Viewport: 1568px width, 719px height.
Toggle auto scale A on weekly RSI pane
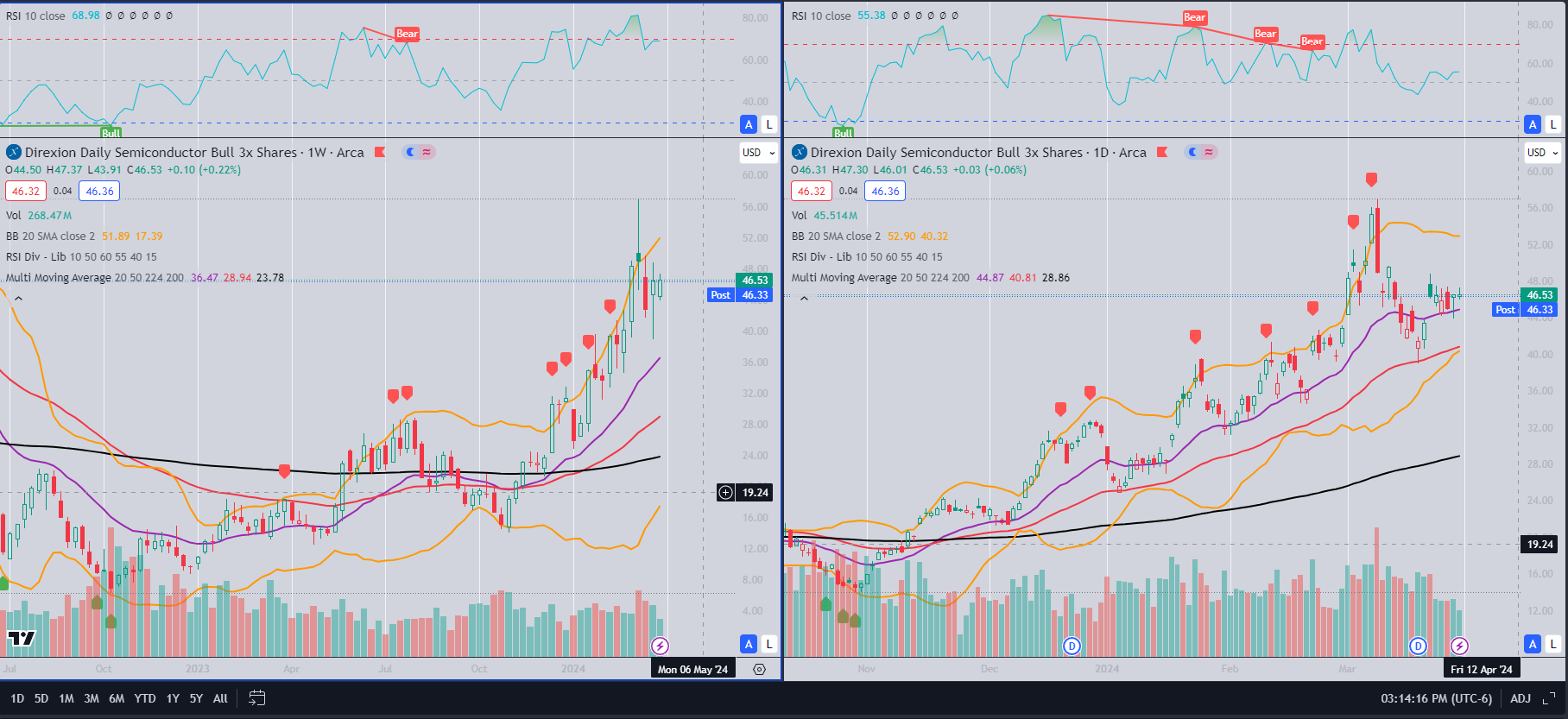(749, 124)
